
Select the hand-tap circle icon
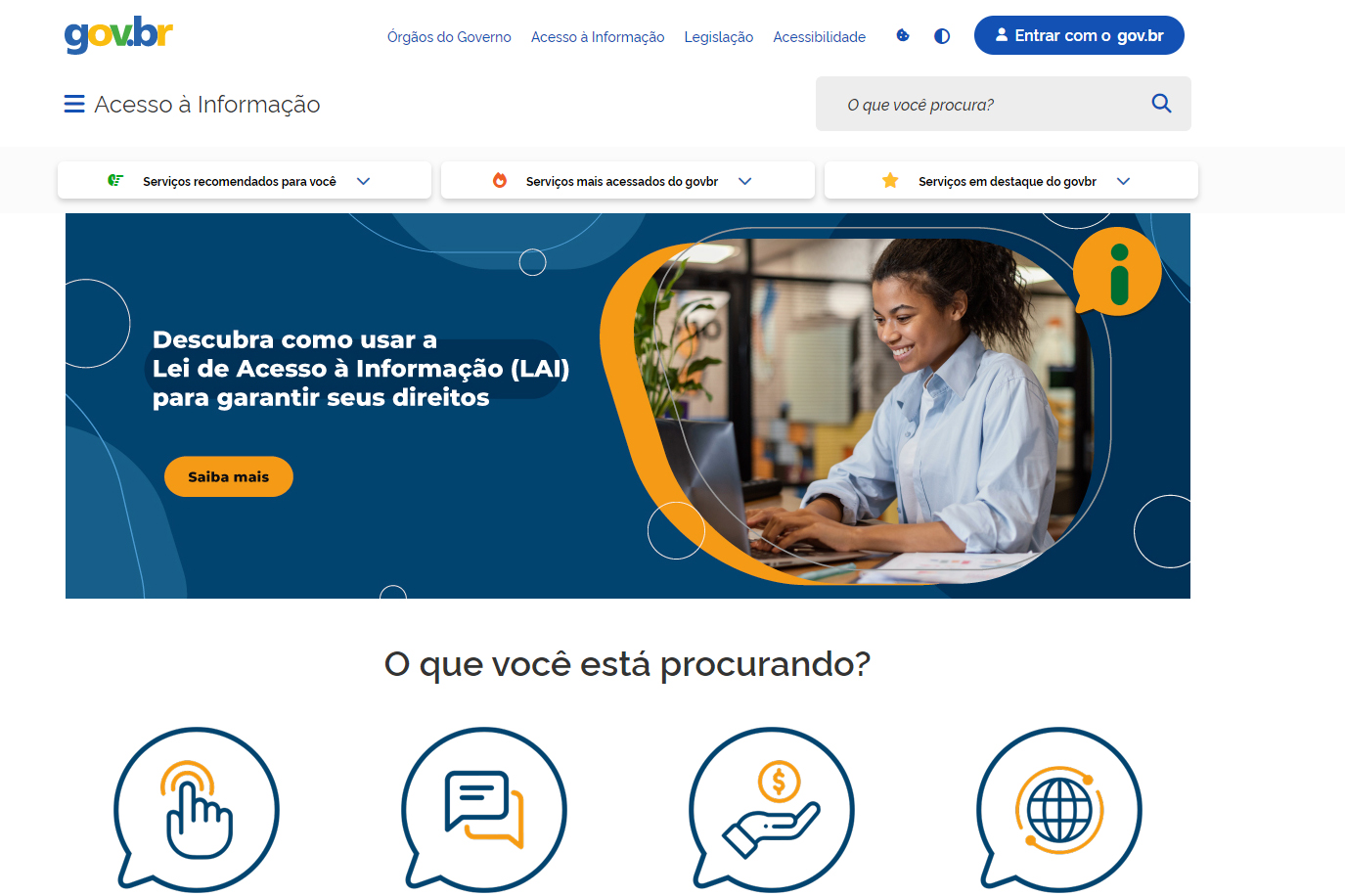(197, 809)
